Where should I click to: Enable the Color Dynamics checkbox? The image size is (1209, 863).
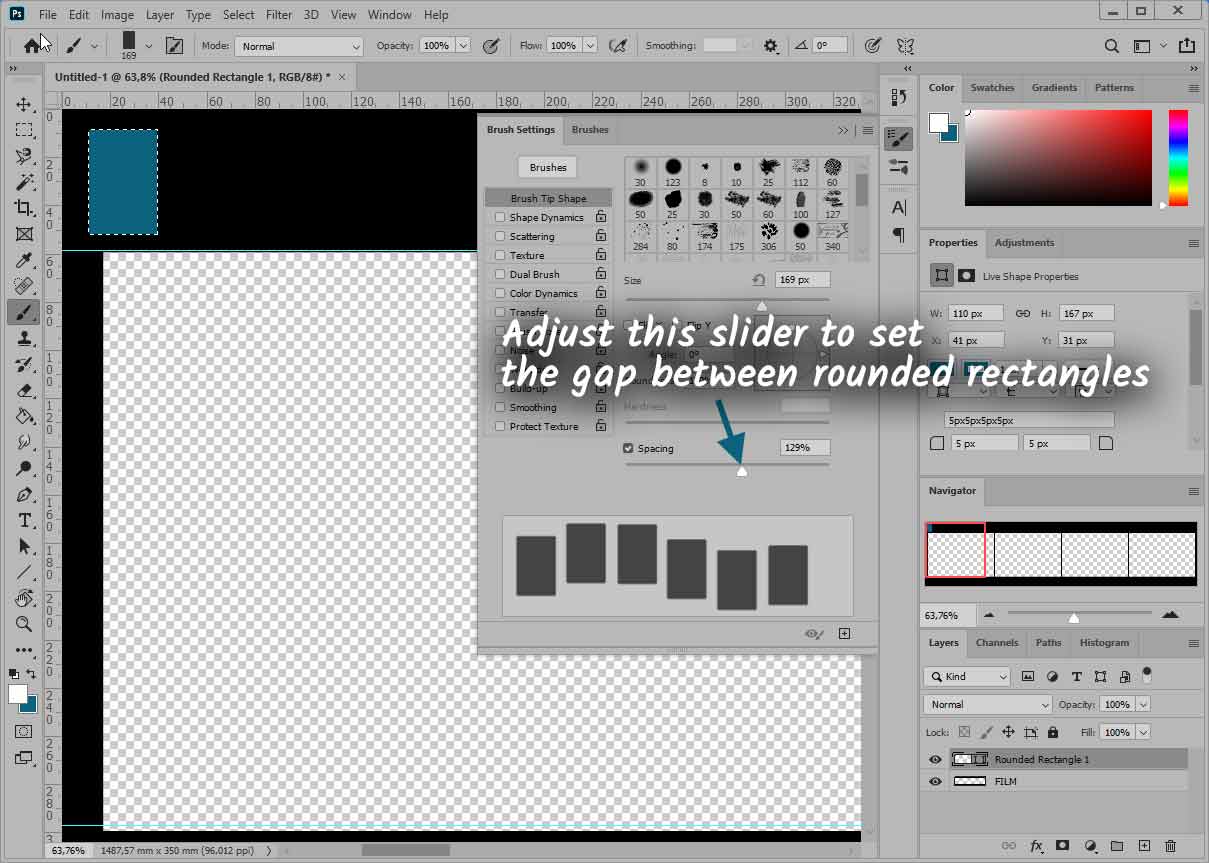coord(500,293)
